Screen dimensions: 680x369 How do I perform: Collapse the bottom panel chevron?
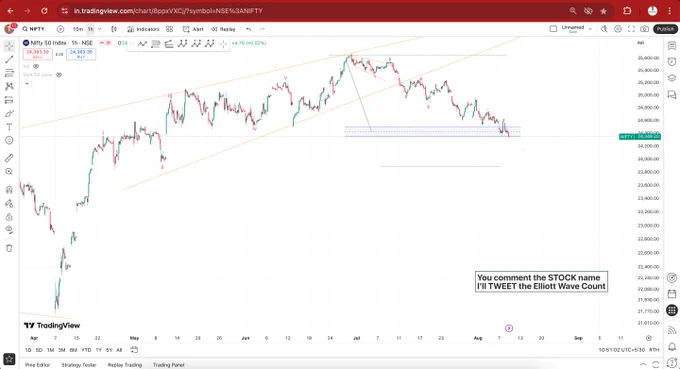(x=643, y=364)
